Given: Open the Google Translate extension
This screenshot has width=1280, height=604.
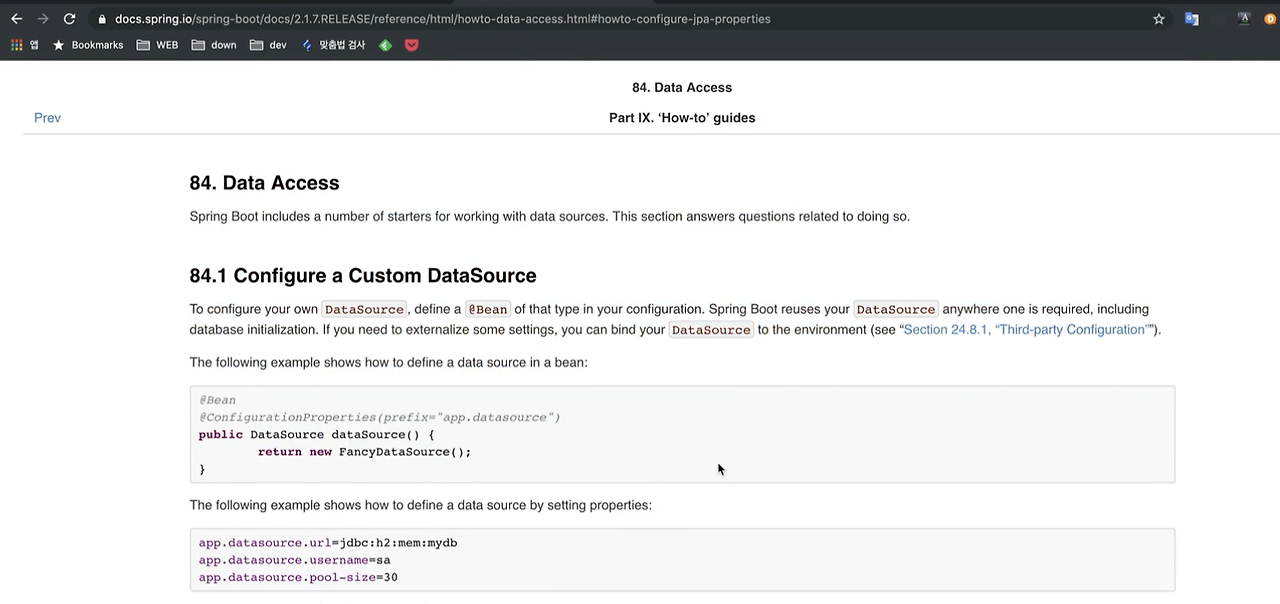Looking at the screenshot, I should click(x=1191, y=19).
